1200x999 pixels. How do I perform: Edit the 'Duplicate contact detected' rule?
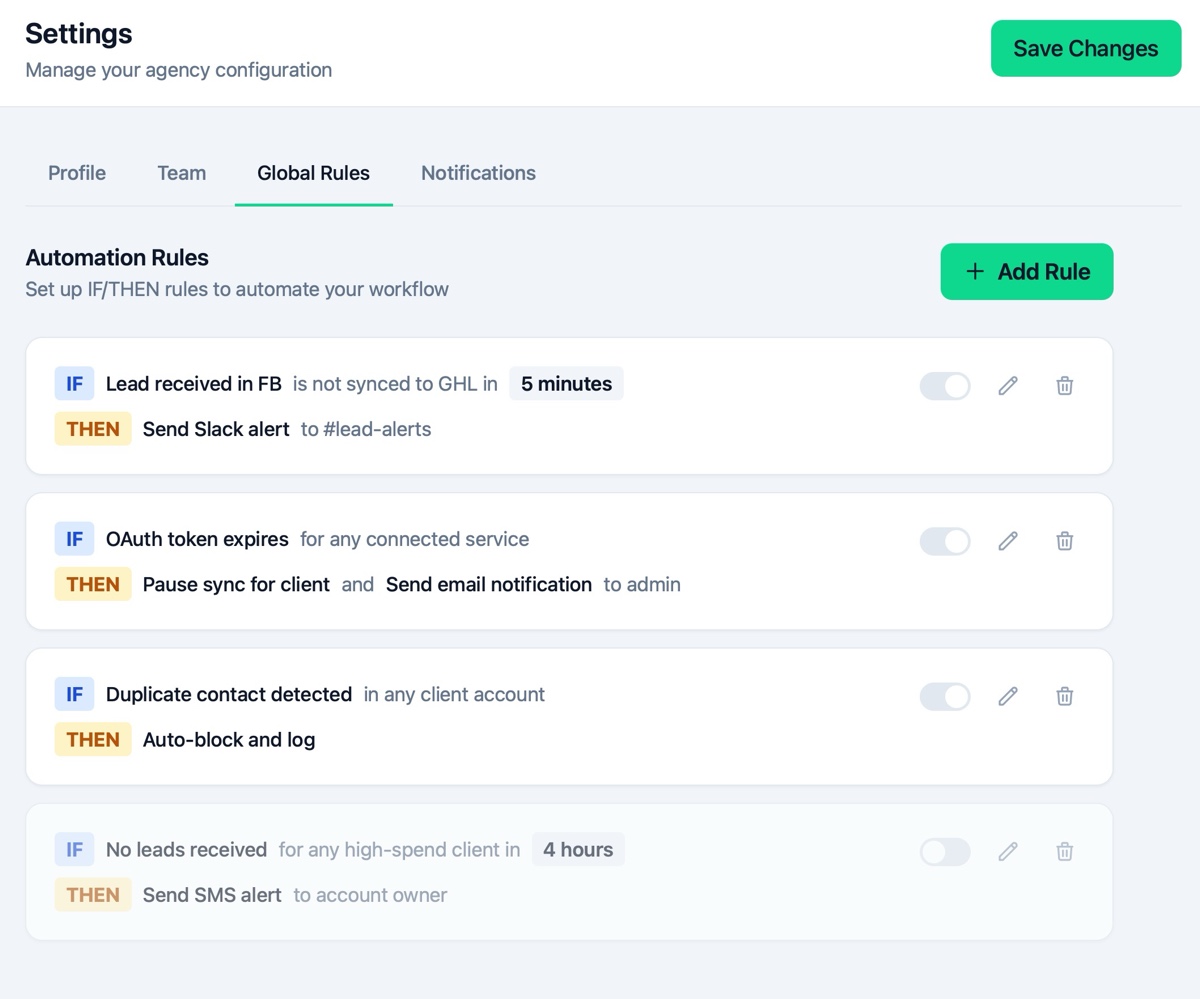pyautogui.click(x=1007, y=696)
